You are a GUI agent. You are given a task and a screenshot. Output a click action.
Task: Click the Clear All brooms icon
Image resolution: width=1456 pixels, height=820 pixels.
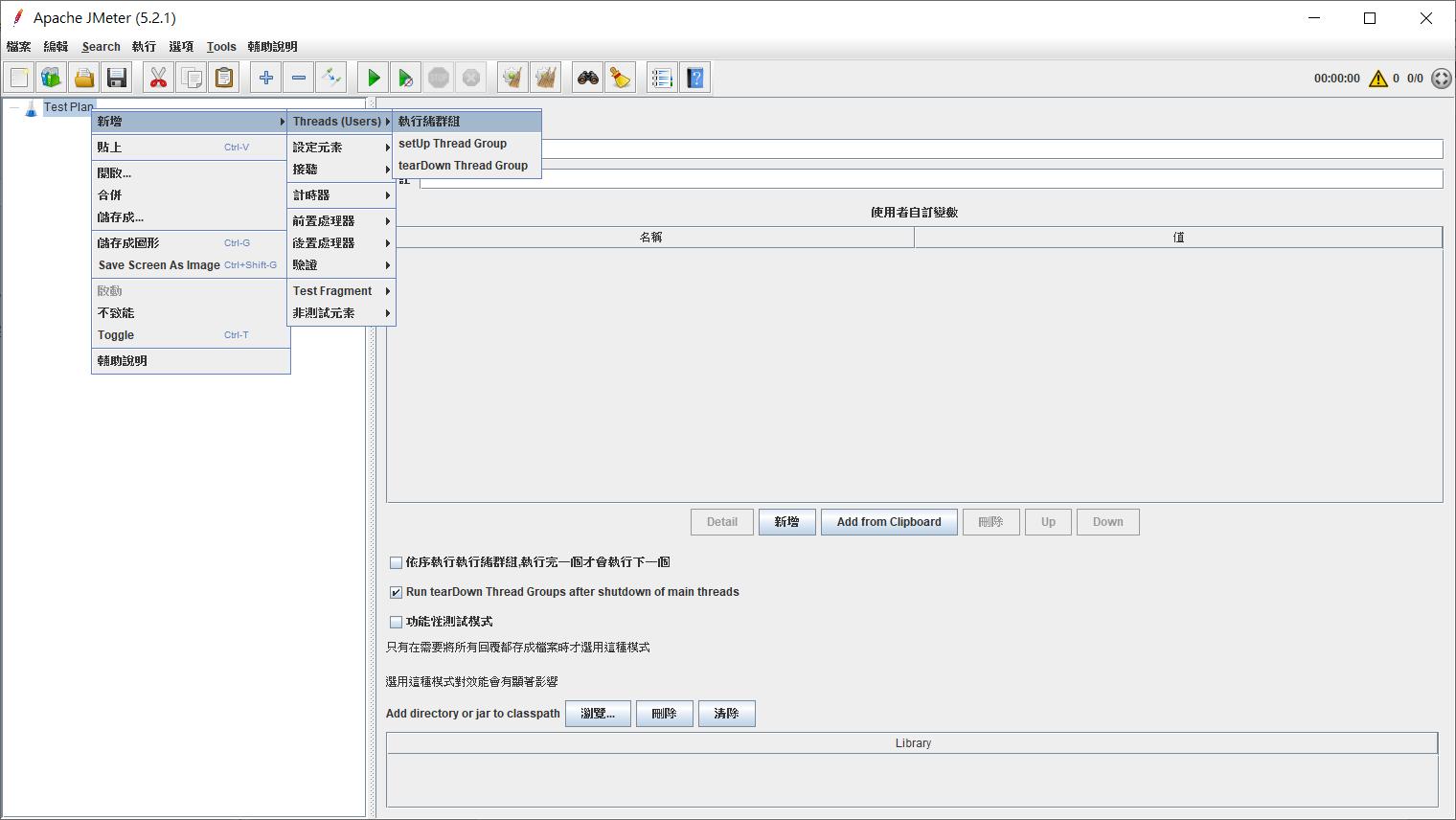(x=546, y=78)
